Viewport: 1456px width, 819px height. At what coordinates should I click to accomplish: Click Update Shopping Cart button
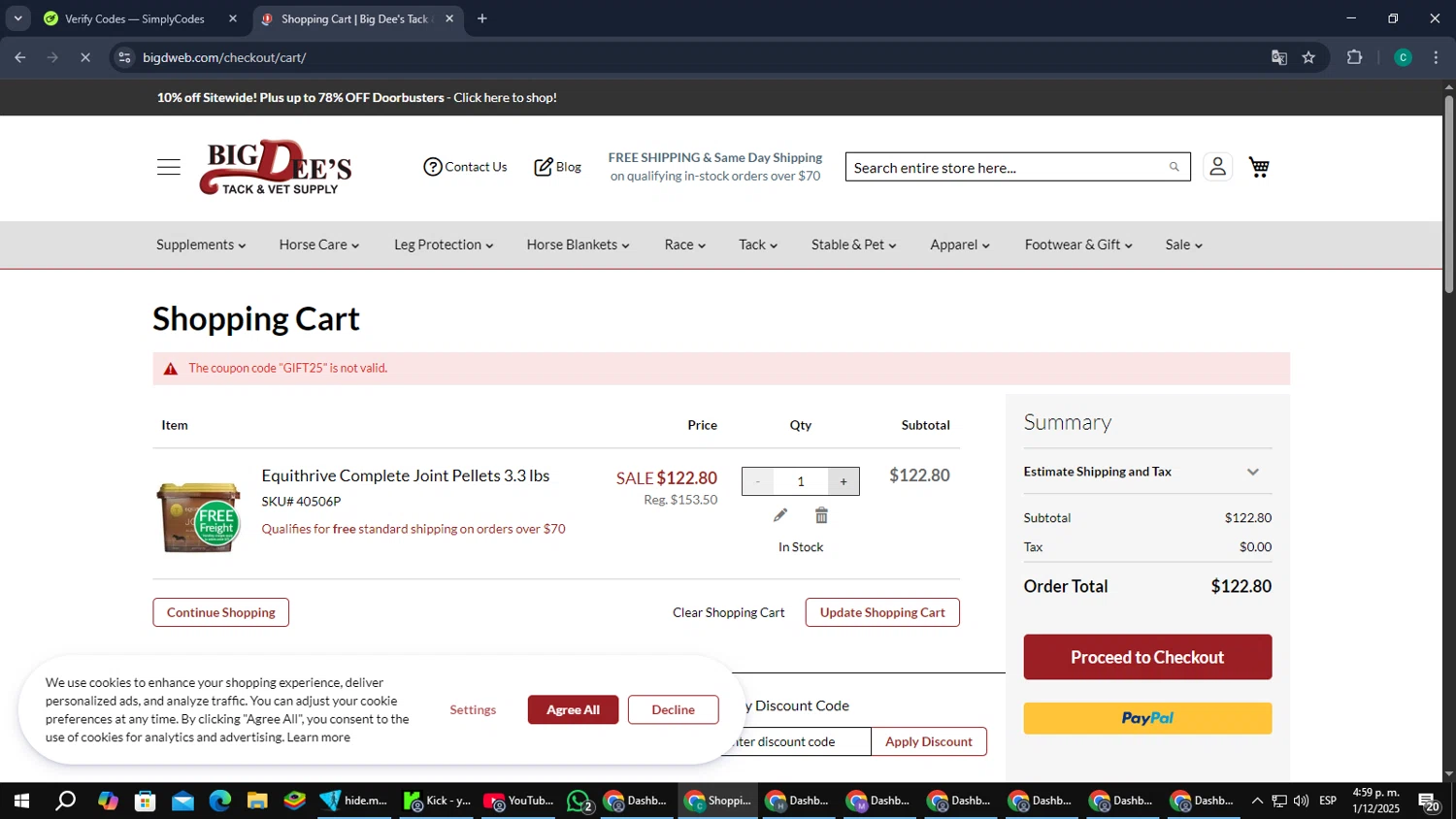[x=882, y=612]
